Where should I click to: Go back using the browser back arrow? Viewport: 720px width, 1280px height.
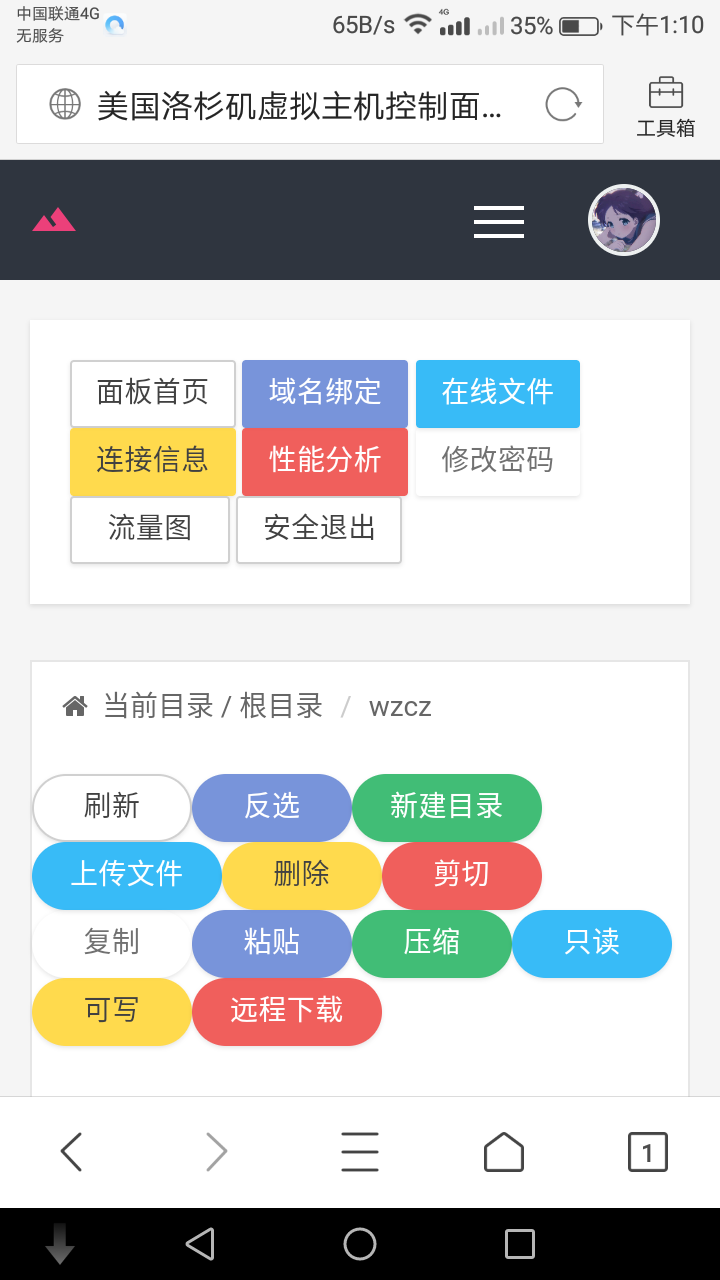coord(71,1152)
